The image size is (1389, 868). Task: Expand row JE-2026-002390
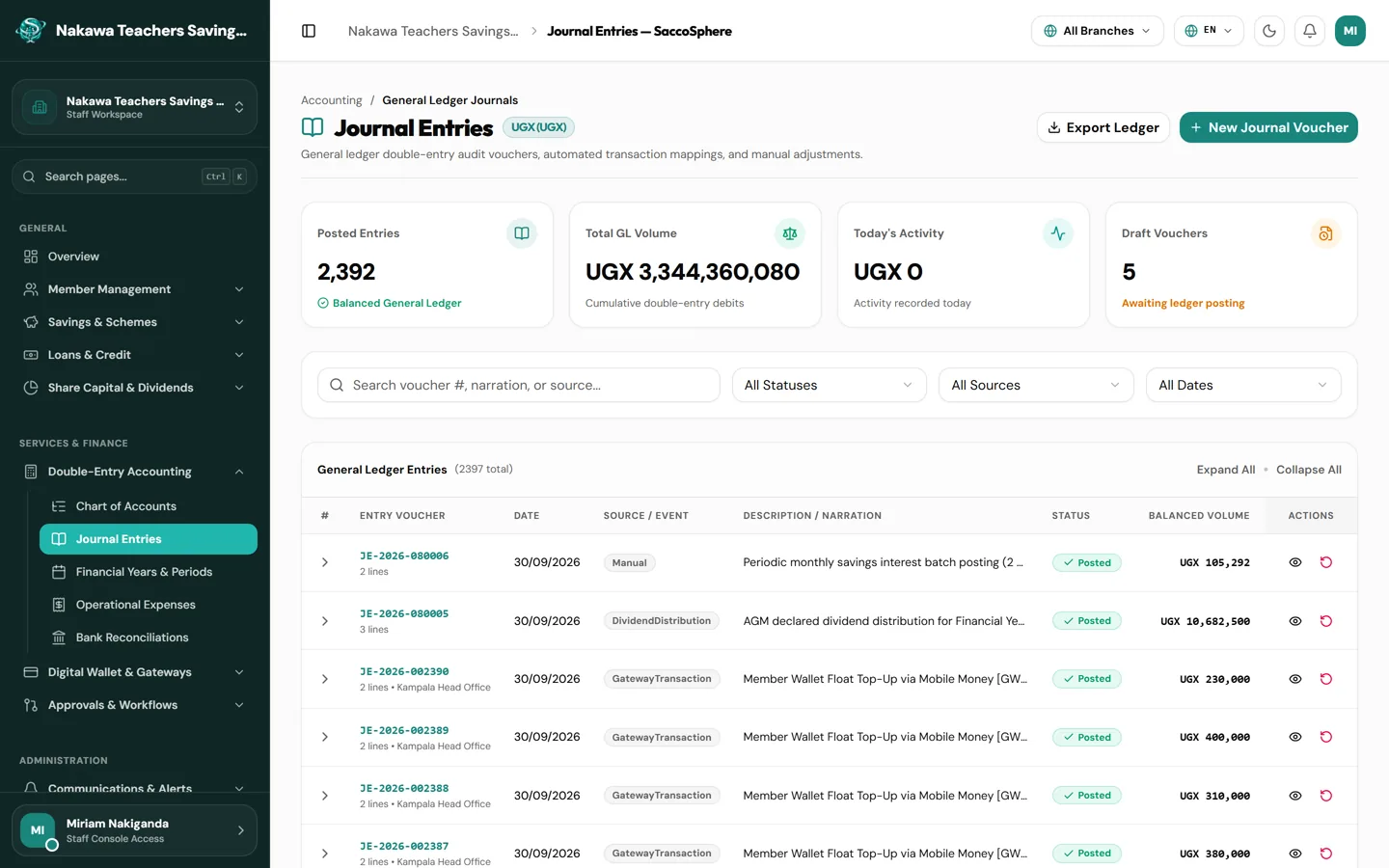tap(325, 679)
